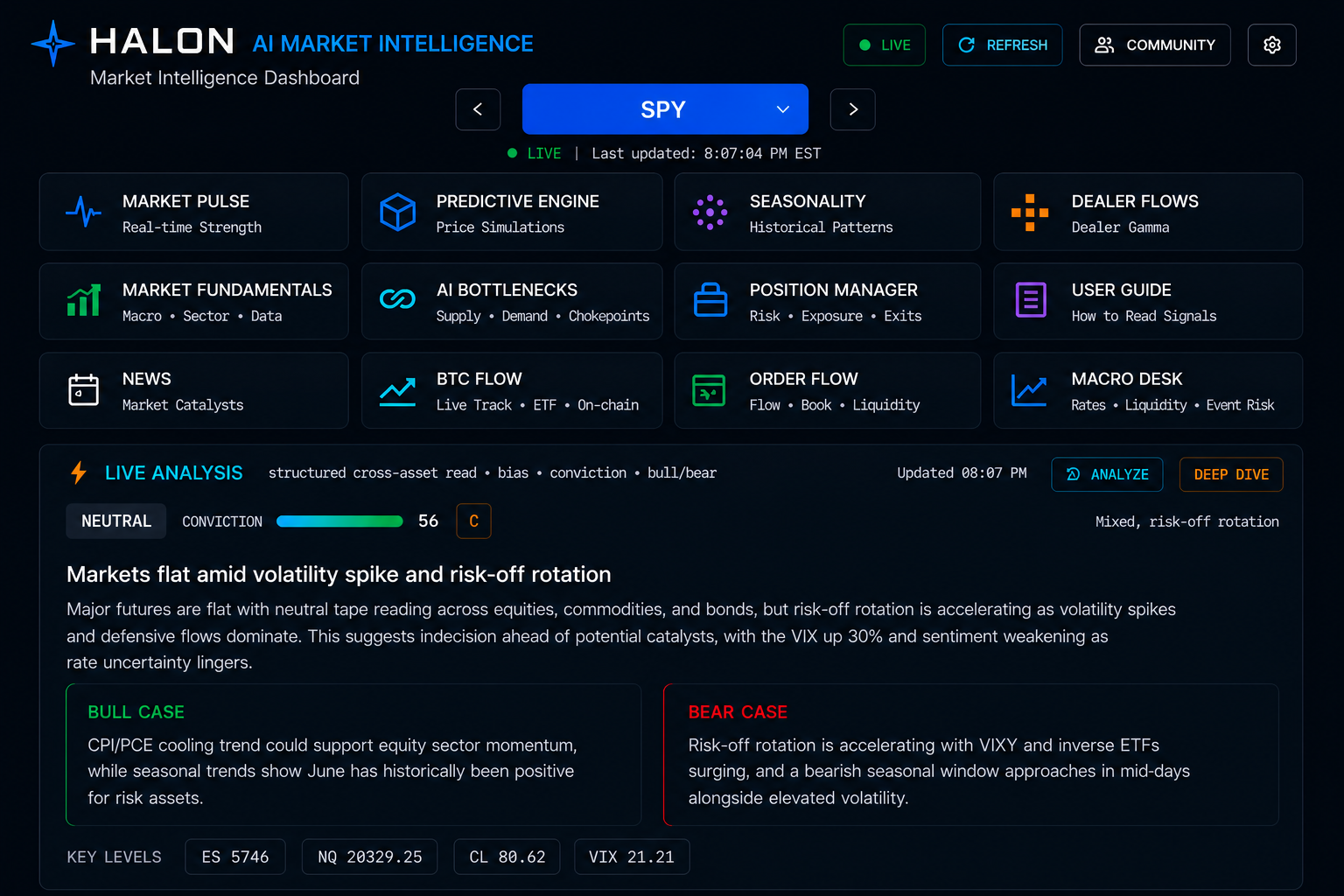
Task: Click 'Mixed, risk-off rotation' label
Action: pos(1187,521)
